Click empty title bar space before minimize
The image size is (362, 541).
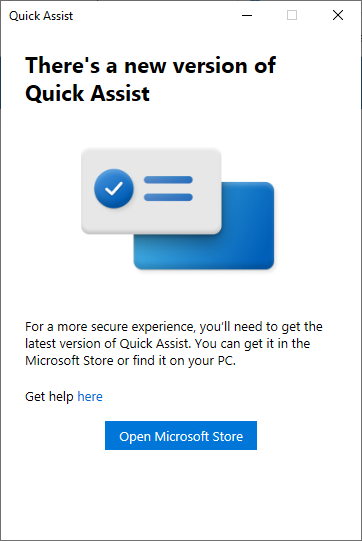pos(155,15)
